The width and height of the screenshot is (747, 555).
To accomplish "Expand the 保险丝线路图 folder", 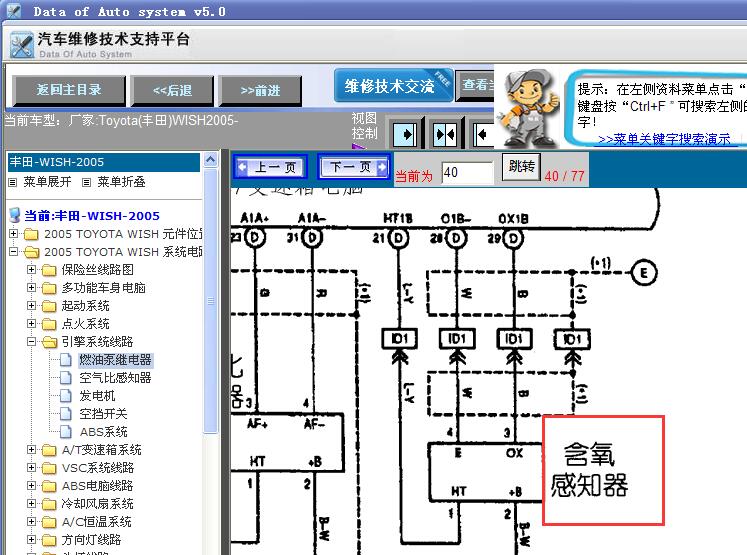I will (31, 270).
